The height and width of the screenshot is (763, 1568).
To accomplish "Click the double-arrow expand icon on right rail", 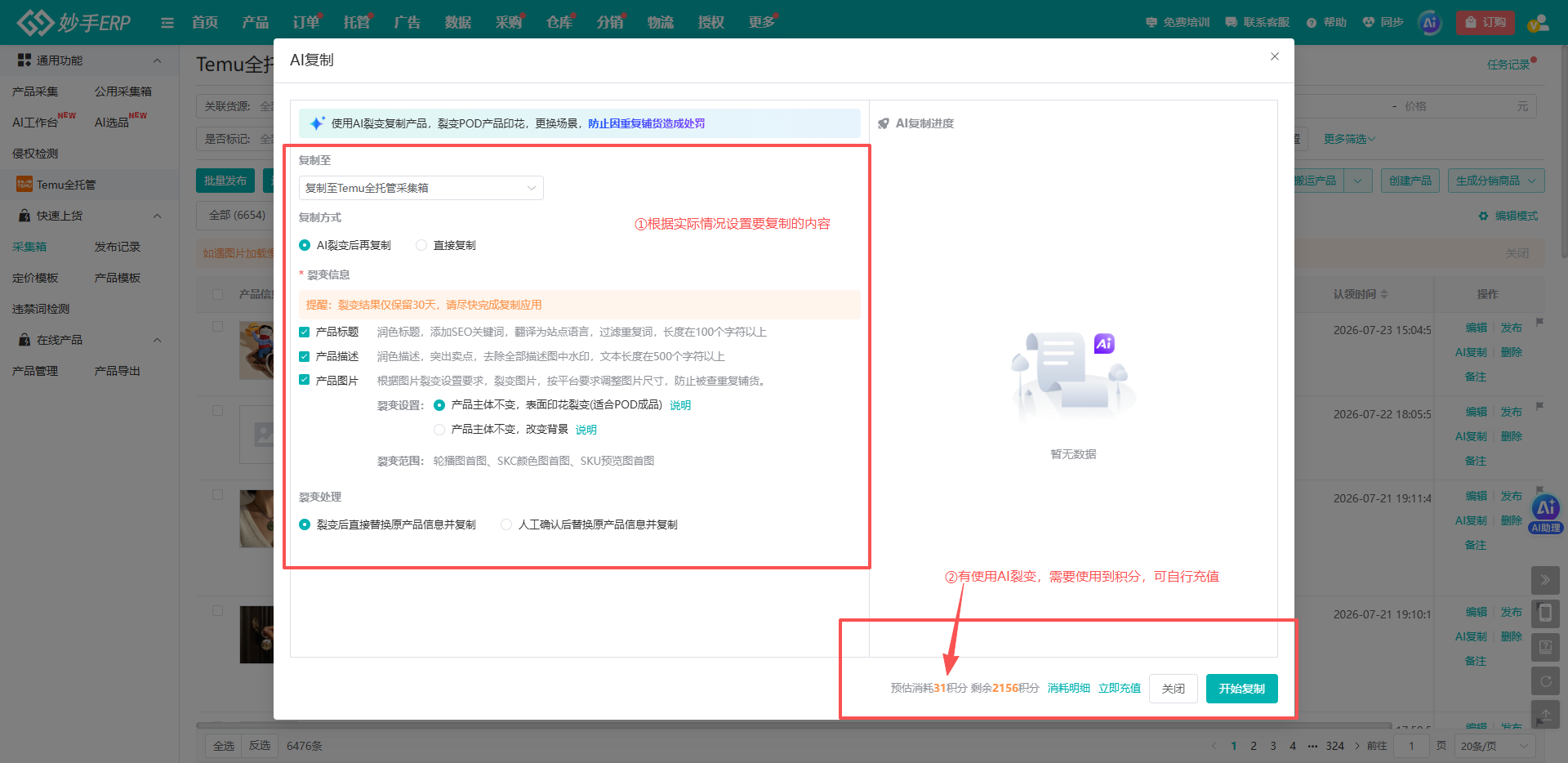I will [x=1545, y=580].
